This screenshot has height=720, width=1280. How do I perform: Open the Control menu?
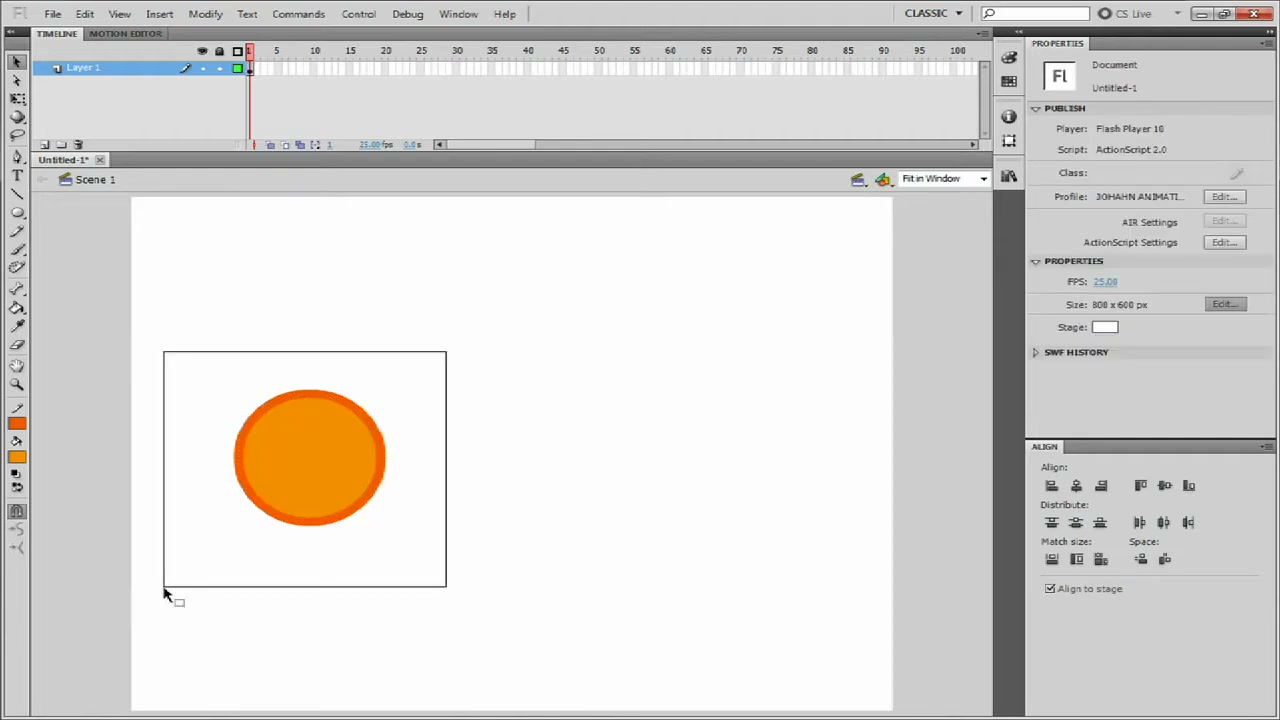358,14
